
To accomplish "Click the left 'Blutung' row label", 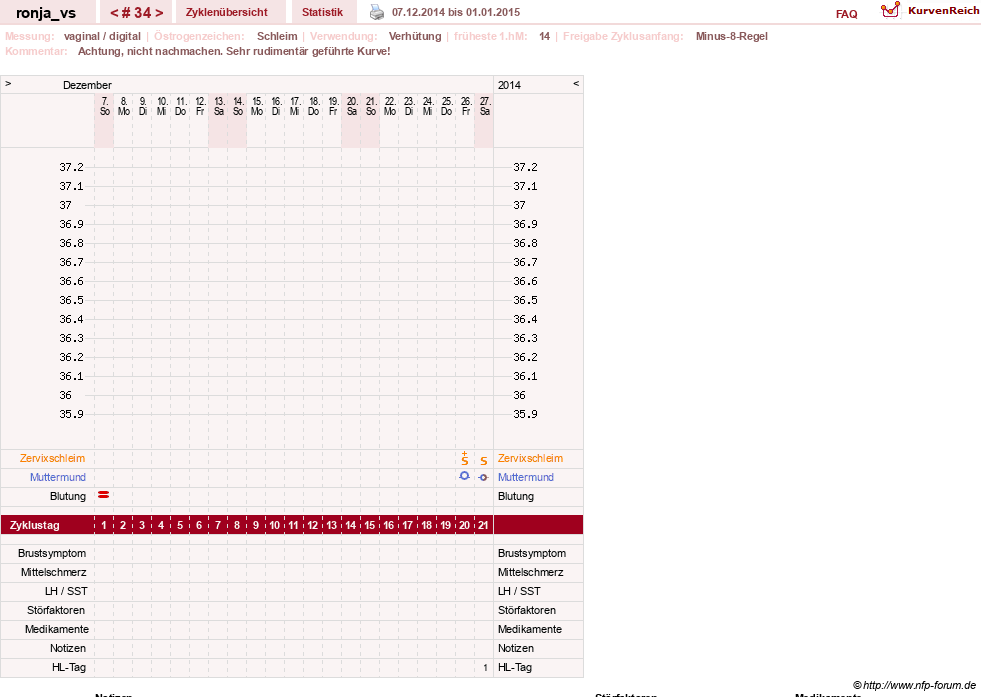I will [x=68, y=496].
